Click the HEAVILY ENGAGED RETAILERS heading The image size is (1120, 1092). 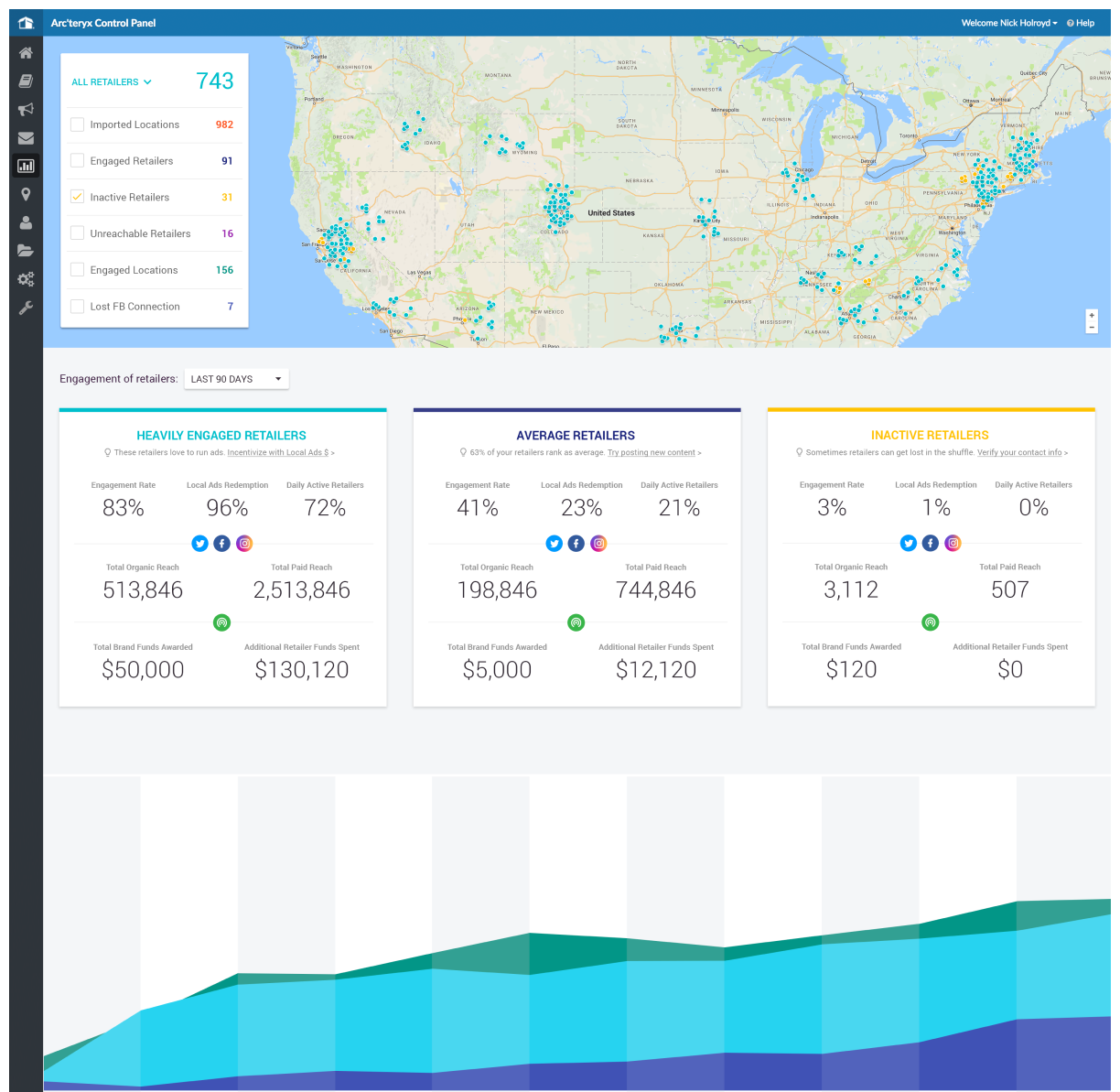(x=221, y=436)
